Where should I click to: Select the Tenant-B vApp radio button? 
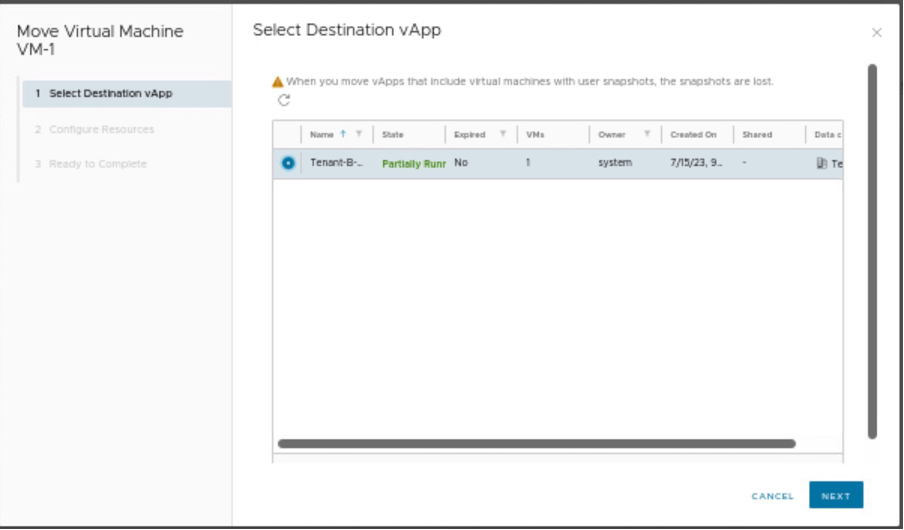click(288, 163)
